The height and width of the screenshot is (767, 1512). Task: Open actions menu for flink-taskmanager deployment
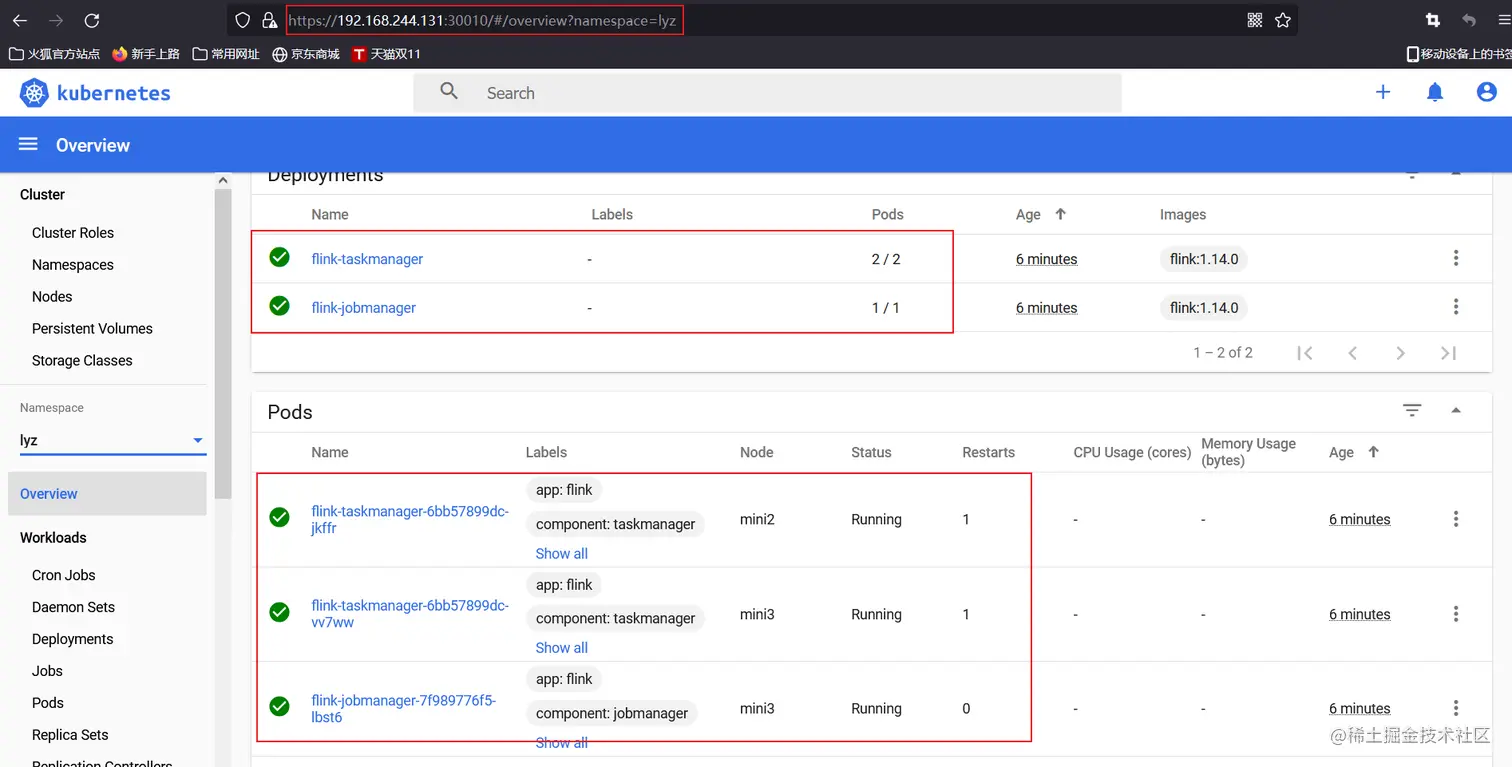point(1456,258)
